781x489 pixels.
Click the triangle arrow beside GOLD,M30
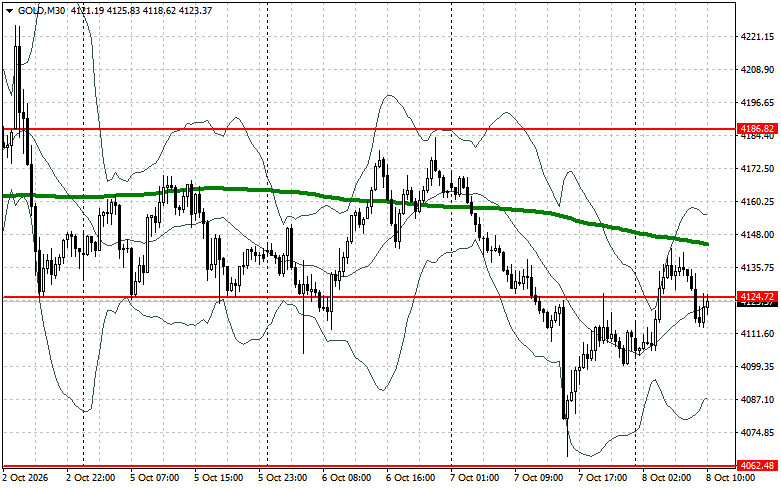10,10
